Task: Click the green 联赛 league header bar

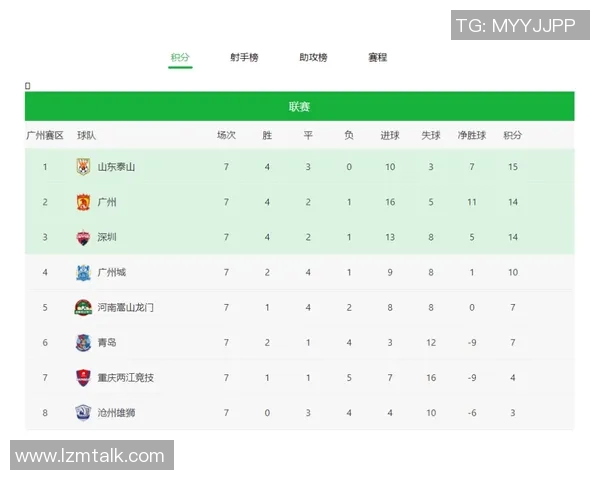Action: [299, 107]
